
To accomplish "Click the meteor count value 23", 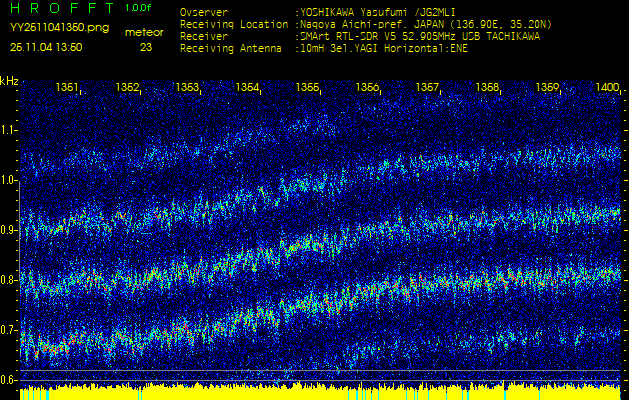I will (146, 47).
